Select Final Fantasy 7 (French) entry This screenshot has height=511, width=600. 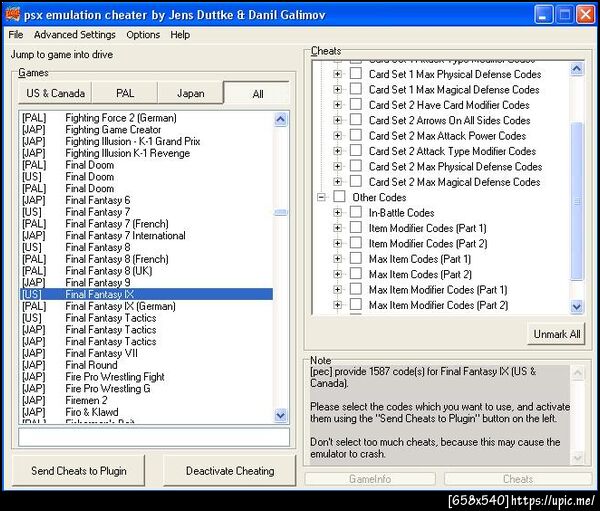click(147, 224)
